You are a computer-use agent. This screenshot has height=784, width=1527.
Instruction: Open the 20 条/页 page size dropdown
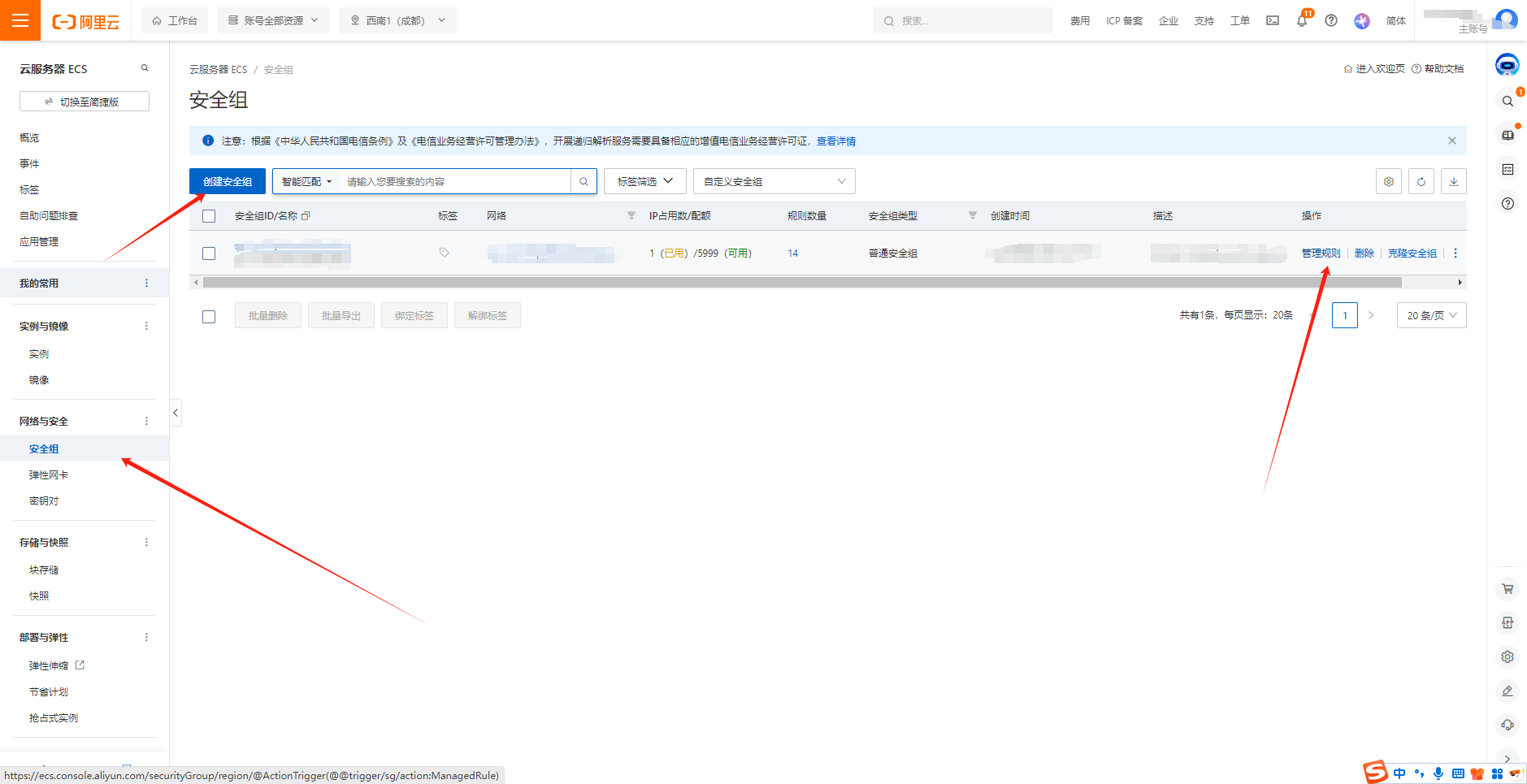1431,316
